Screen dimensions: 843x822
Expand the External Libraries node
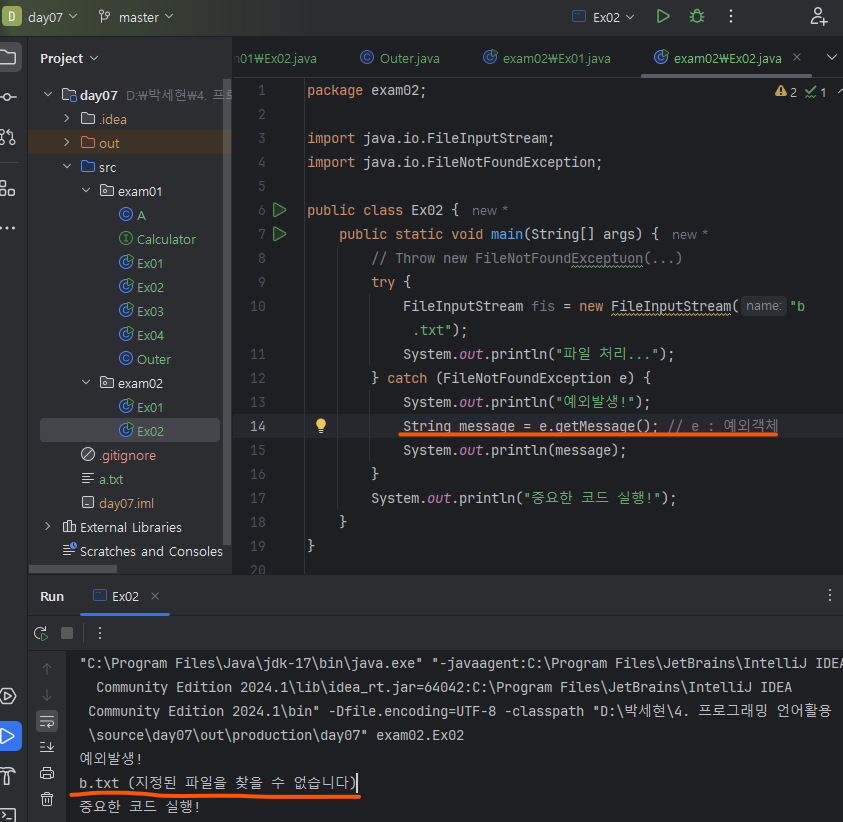click(x=48, y=527)
